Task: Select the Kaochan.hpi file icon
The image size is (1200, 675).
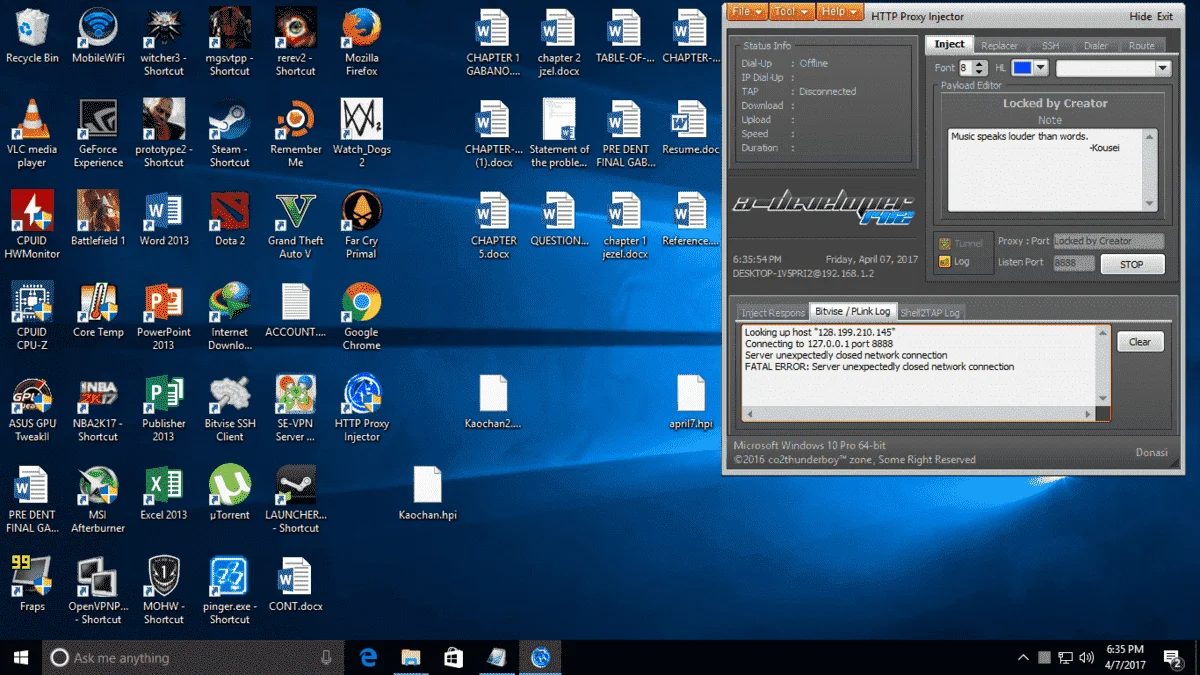Action: point(427,493)
